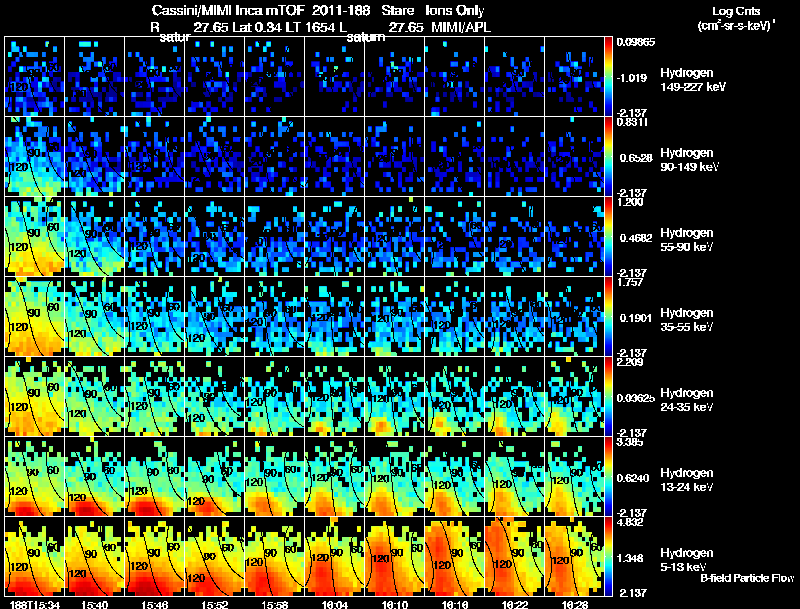
Task: Click the 'Lat 0.34' value in the header
Action: pyautogui.click(x=257, y=27)
